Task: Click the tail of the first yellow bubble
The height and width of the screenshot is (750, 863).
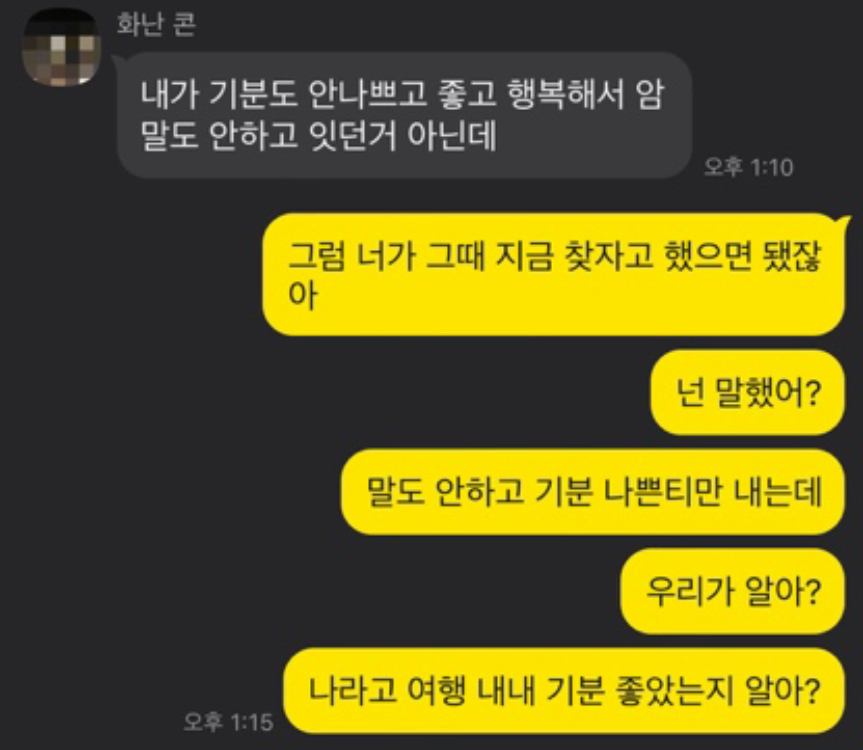Action: coord(842,221)
